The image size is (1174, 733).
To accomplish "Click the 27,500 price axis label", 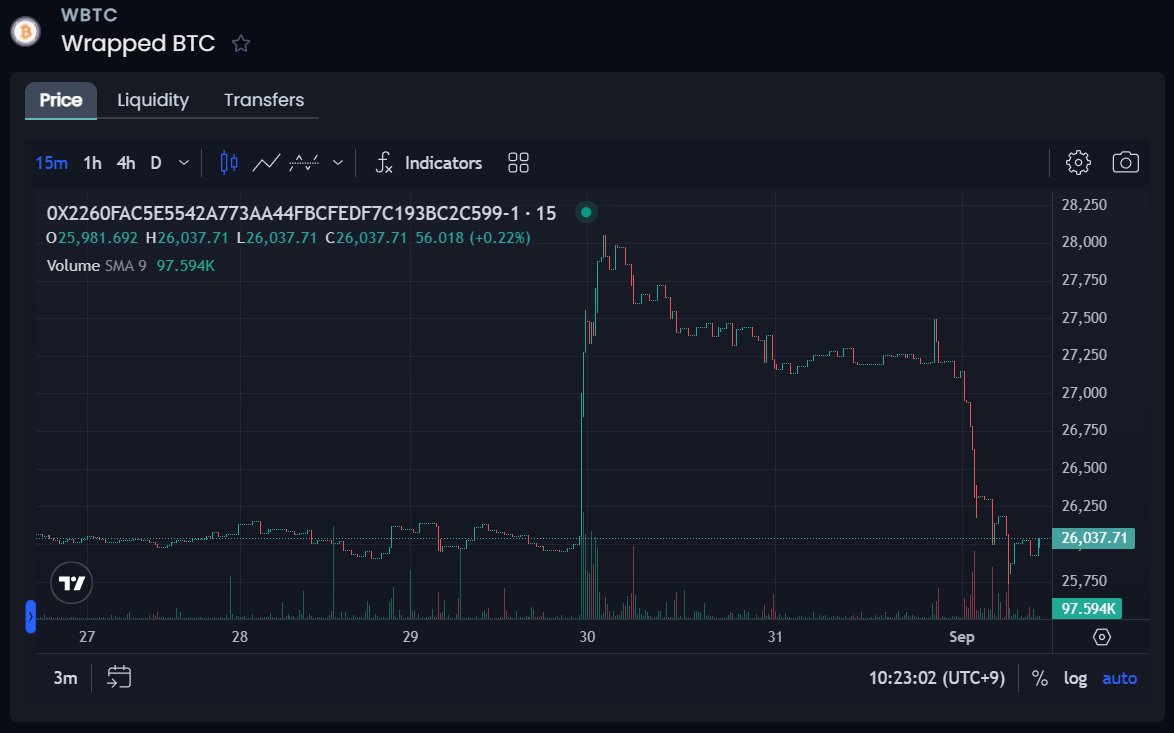I will [1084, 317].
